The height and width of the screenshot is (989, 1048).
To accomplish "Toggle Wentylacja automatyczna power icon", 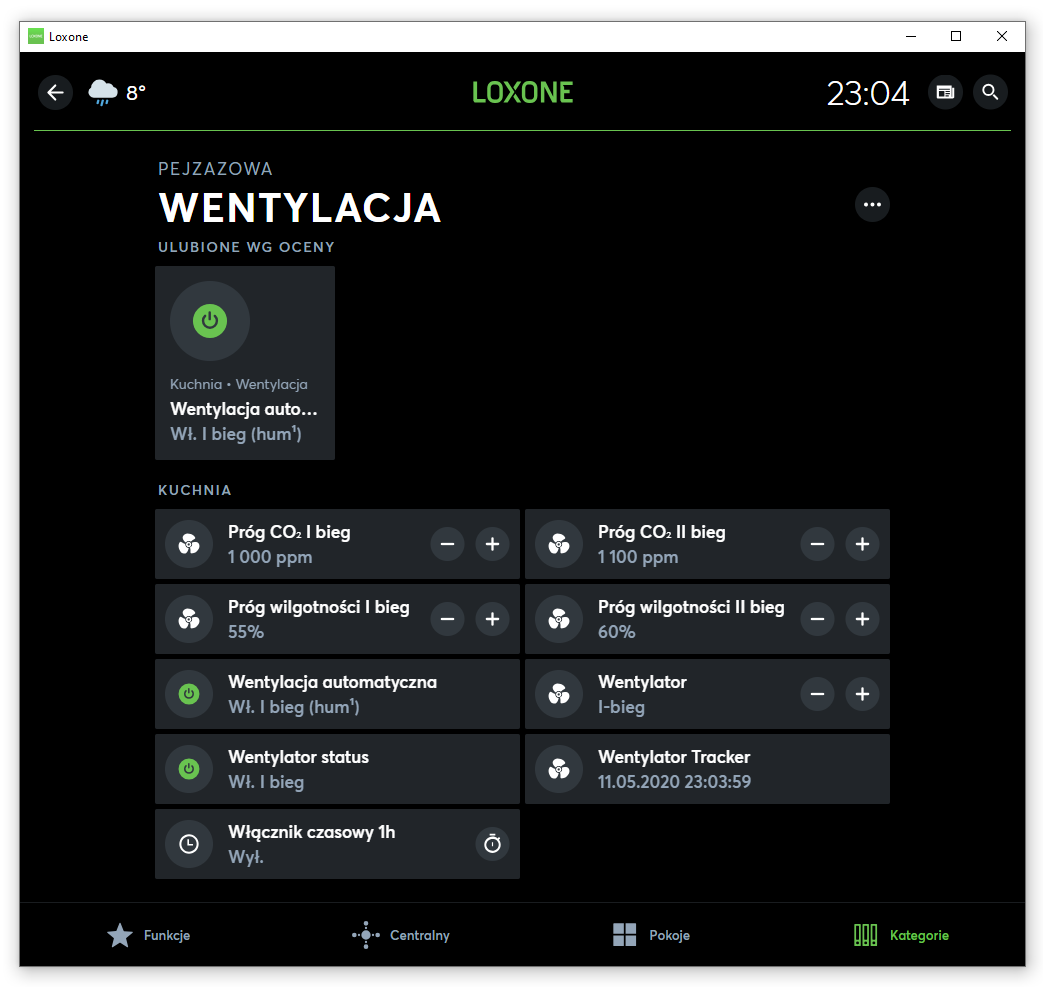I will click(x=189, y=694).
